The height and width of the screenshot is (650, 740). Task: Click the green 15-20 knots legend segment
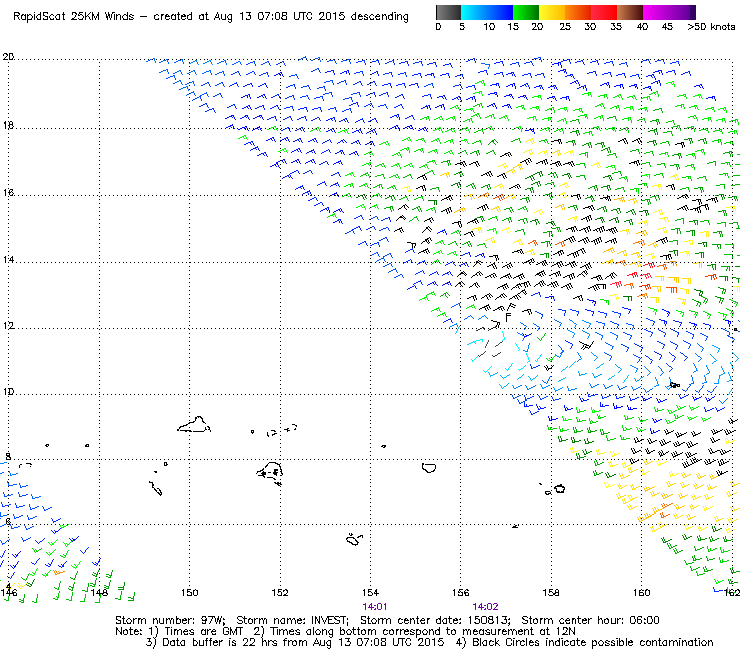point(526,12)
